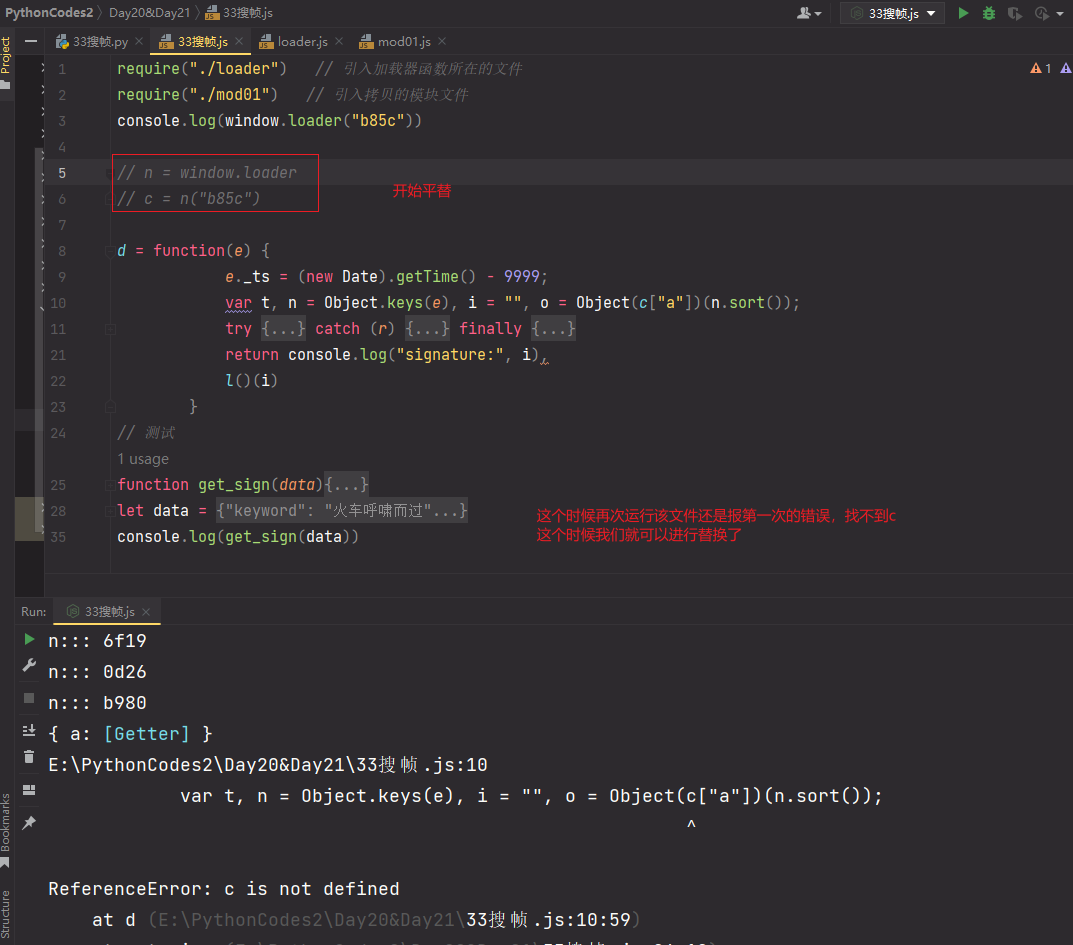1073x945 pixels.
Task: Click the console.log(window.loader("b85c")) line
Action: [x=270, y=120]
